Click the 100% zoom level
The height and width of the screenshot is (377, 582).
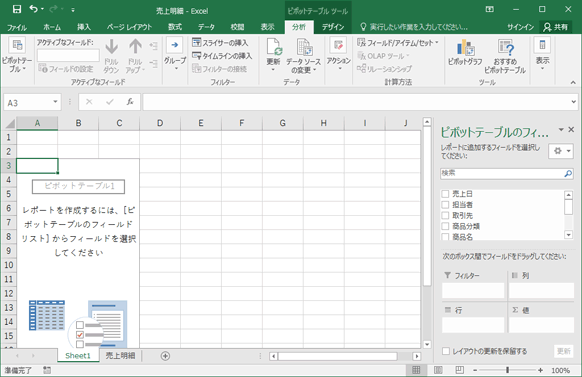(560, 370)
